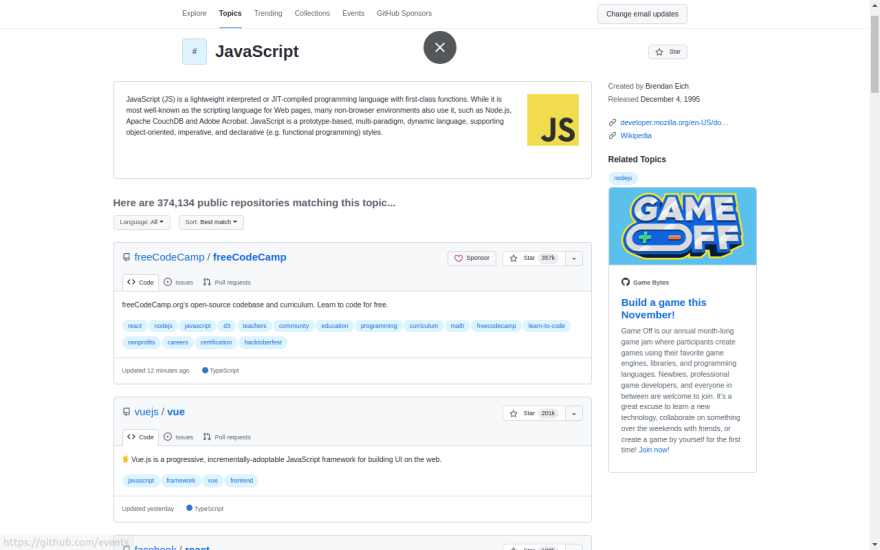Open the Language: All filter dropdown
This screenshot has height=550, width=880.
[x=141, y=222]
